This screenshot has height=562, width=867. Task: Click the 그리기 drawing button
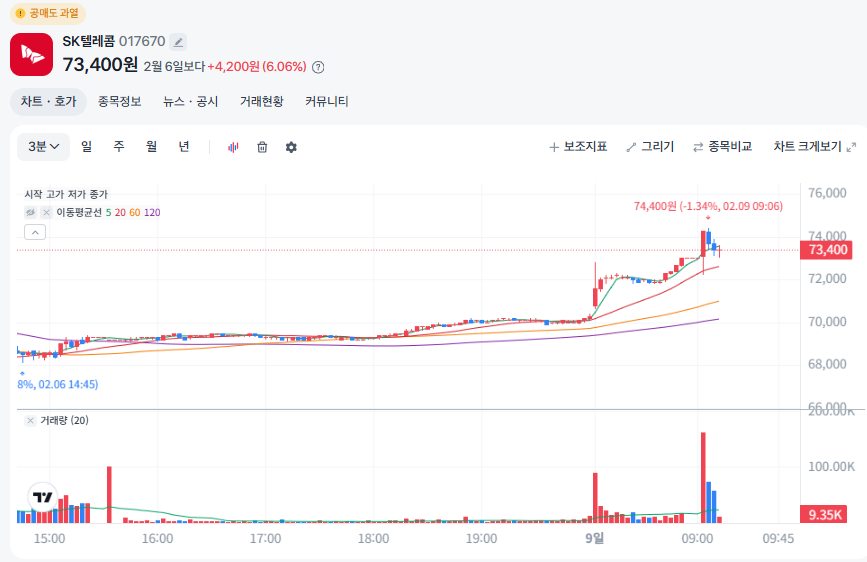(650, 147)
